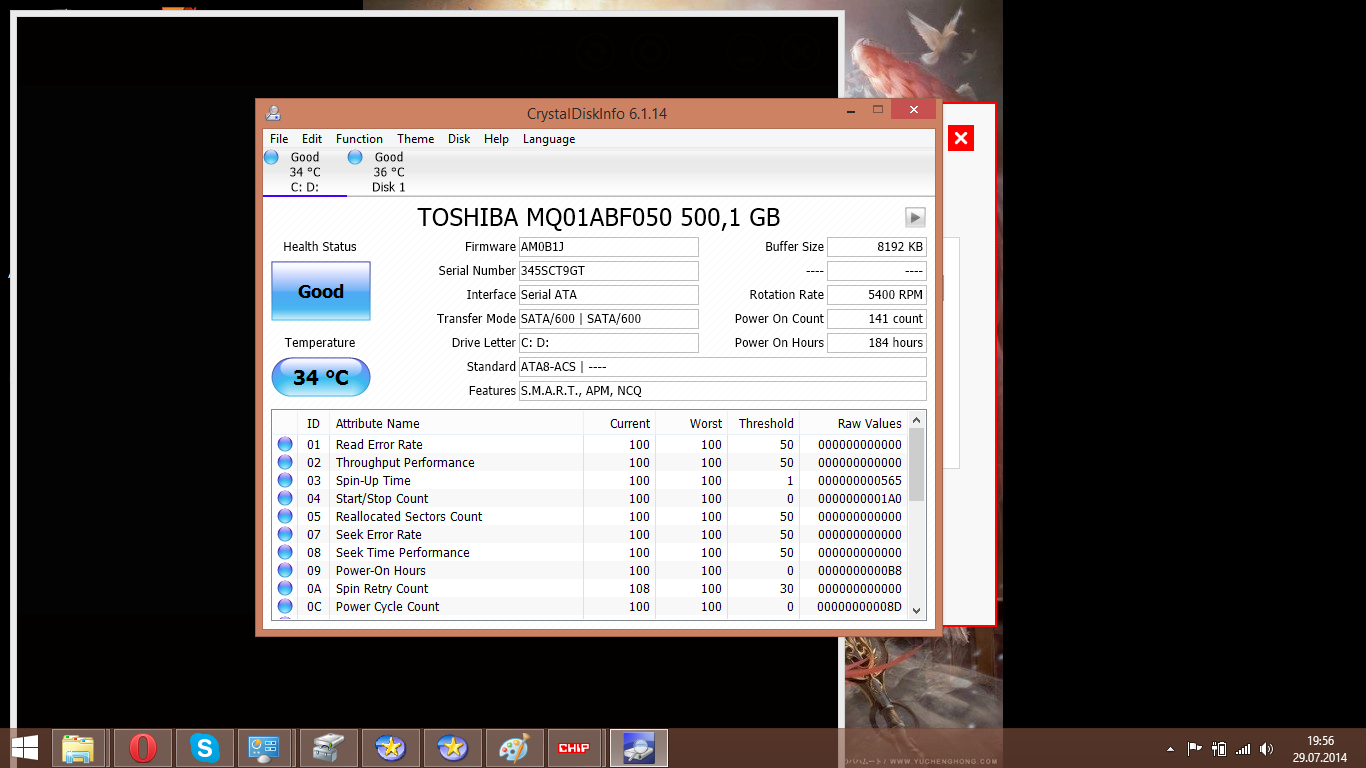Go to next disk arrow button
The height and width of the screenshot is (768, 1366).
pos(915,217)
